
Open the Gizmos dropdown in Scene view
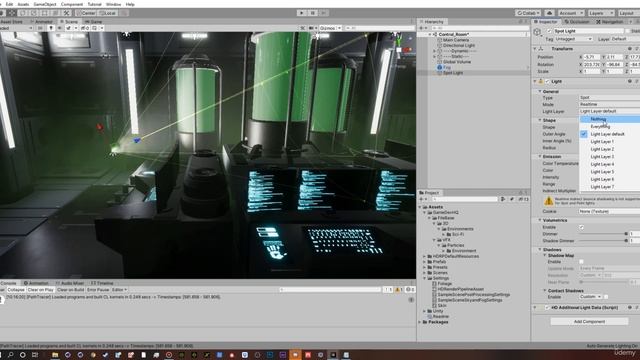coord(330,28)
